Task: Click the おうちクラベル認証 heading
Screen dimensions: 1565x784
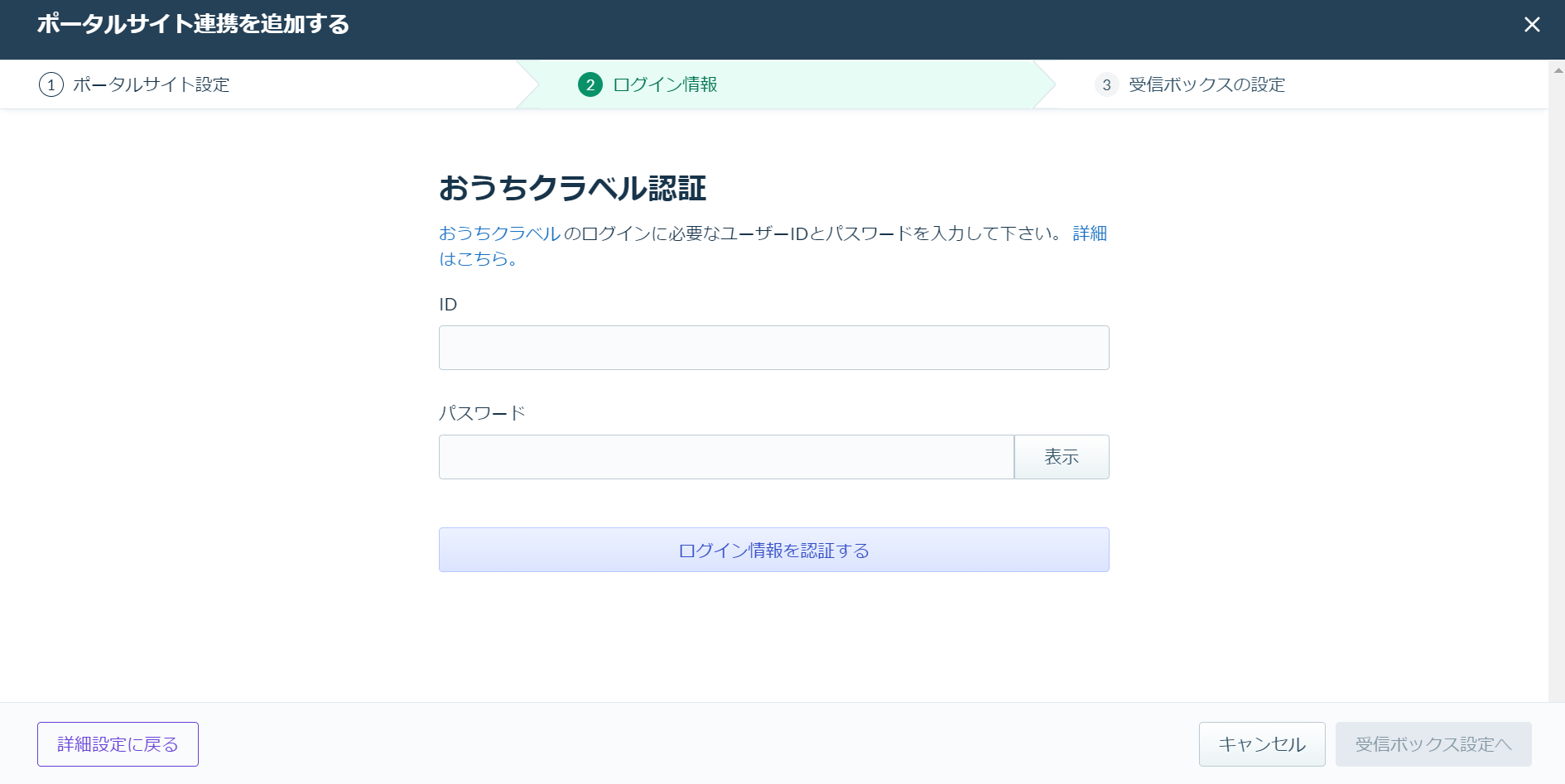Action: click(x=572, y=188)
